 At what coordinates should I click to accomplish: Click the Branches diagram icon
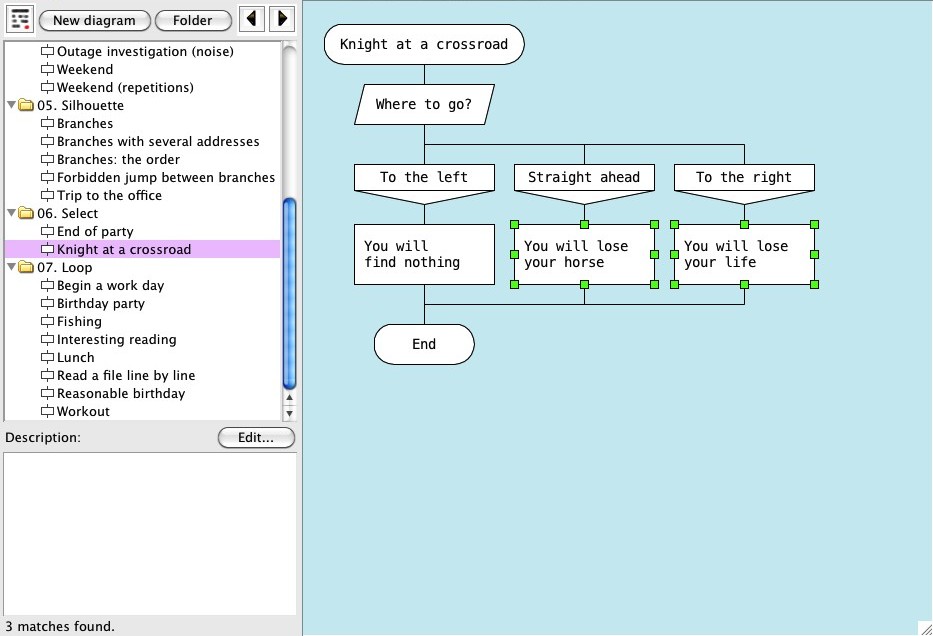click(x=47, y=124)
